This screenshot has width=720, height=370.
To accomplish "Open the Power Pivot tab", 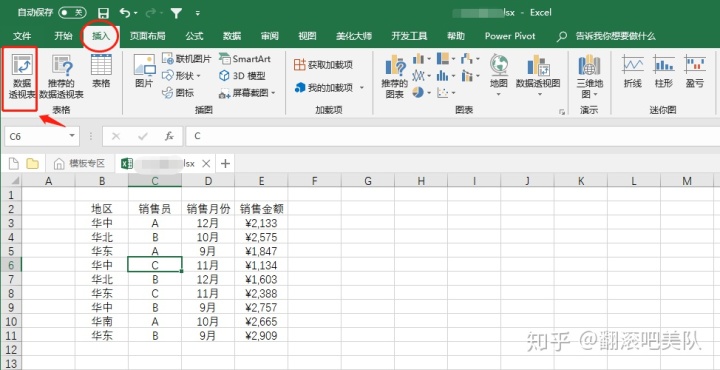I will tap(510, 36).
